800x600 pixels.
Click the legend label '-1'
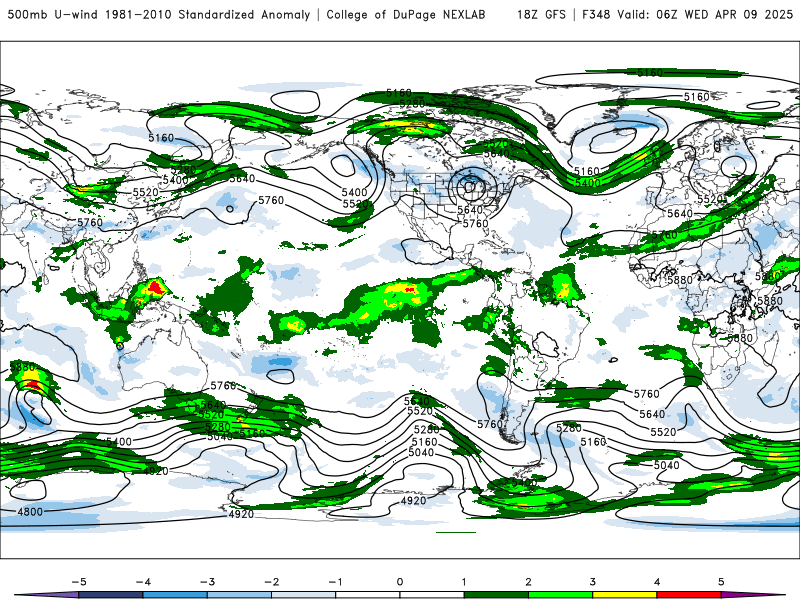pos(335,582)
